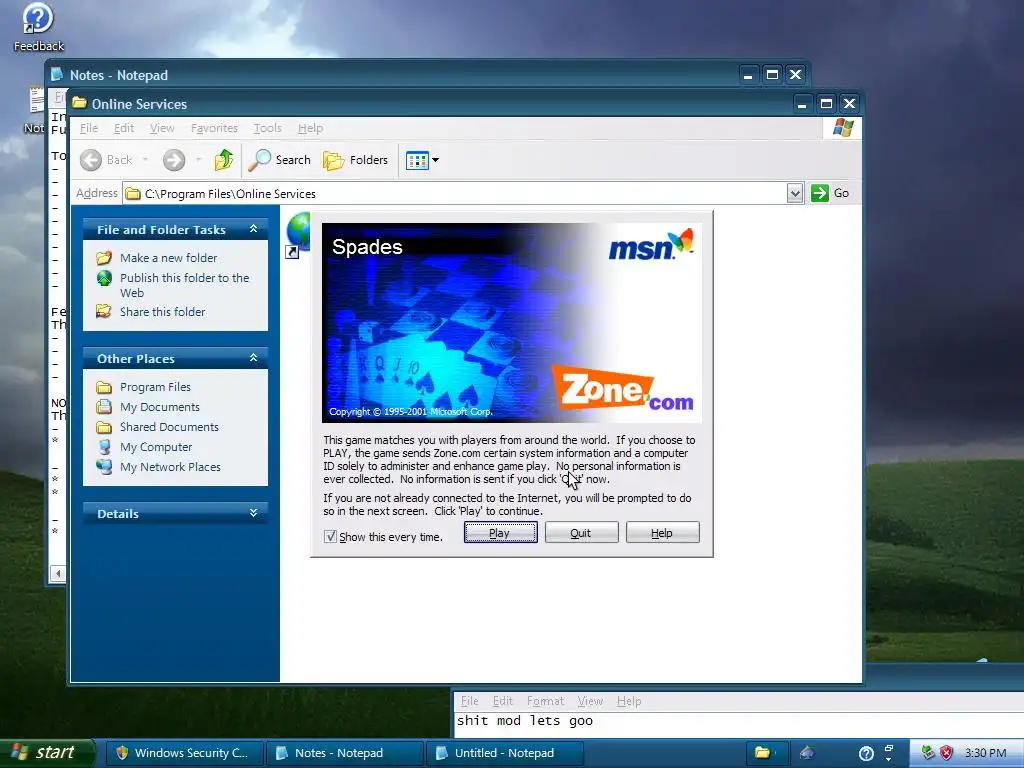The image size is (1024, 768).
Task: Open Help menu in Untitled Notepad
Action: pyautogui.click(x=629, y=701)
